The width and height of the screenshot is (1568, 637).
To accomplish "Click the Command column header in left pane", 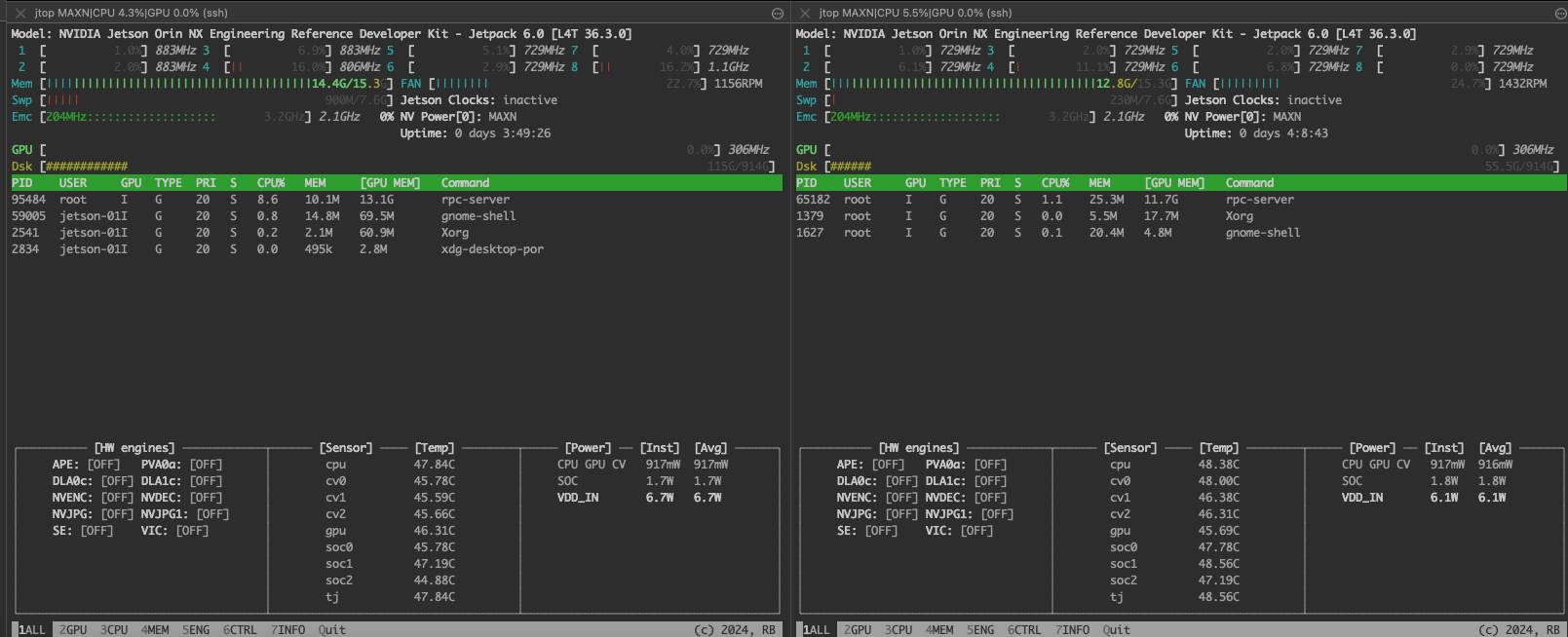I will 465,183.
